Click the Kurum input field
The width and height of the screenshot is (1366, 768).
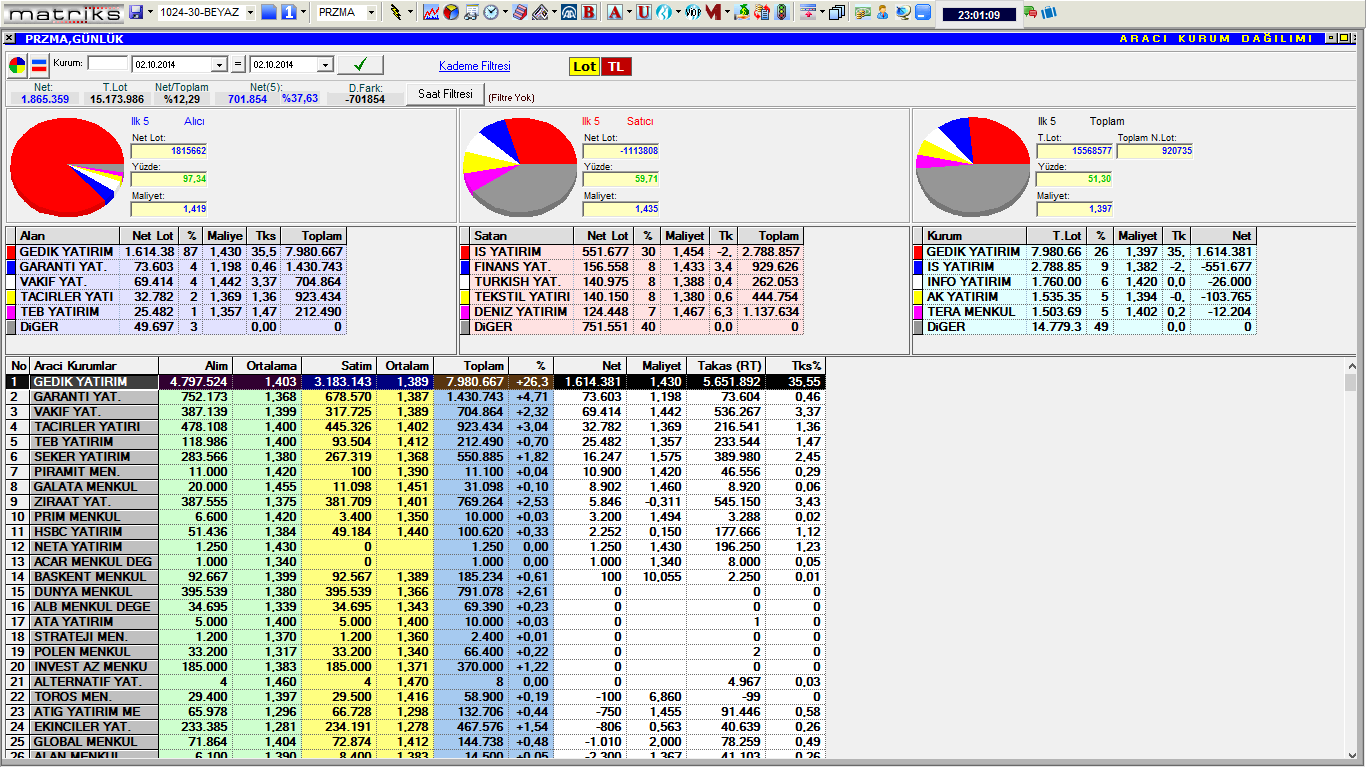click(x=108, y=64)
